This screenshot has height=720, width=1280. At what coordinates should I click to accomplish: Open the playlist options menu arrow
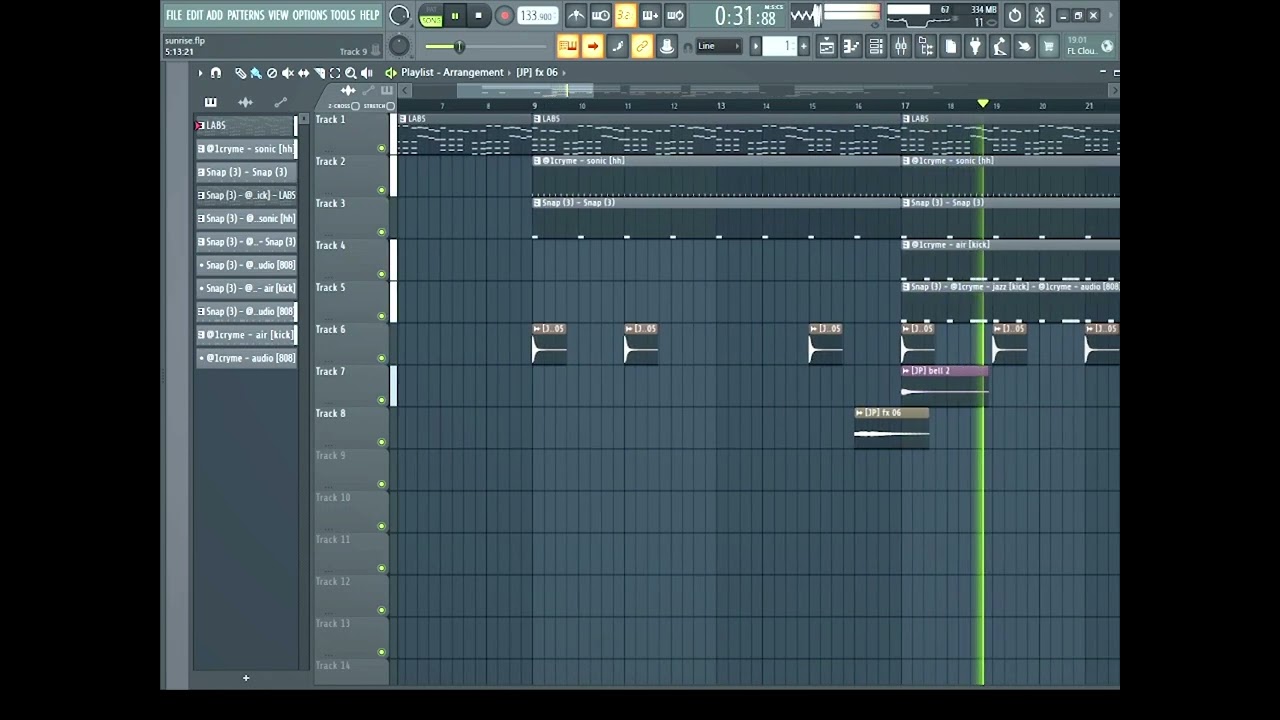(x=200, y=73)
